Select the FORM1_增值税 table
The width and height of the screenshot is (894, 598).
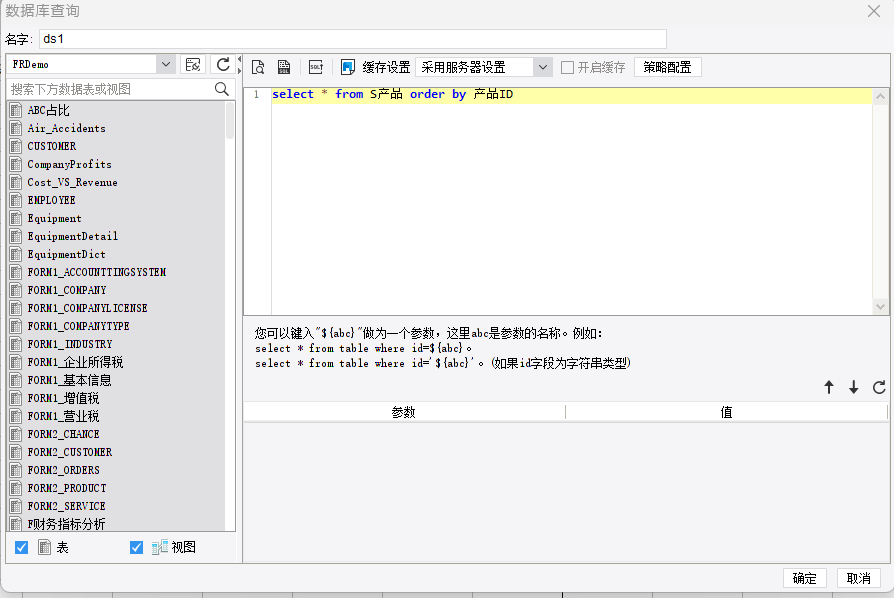coord(63,398)
